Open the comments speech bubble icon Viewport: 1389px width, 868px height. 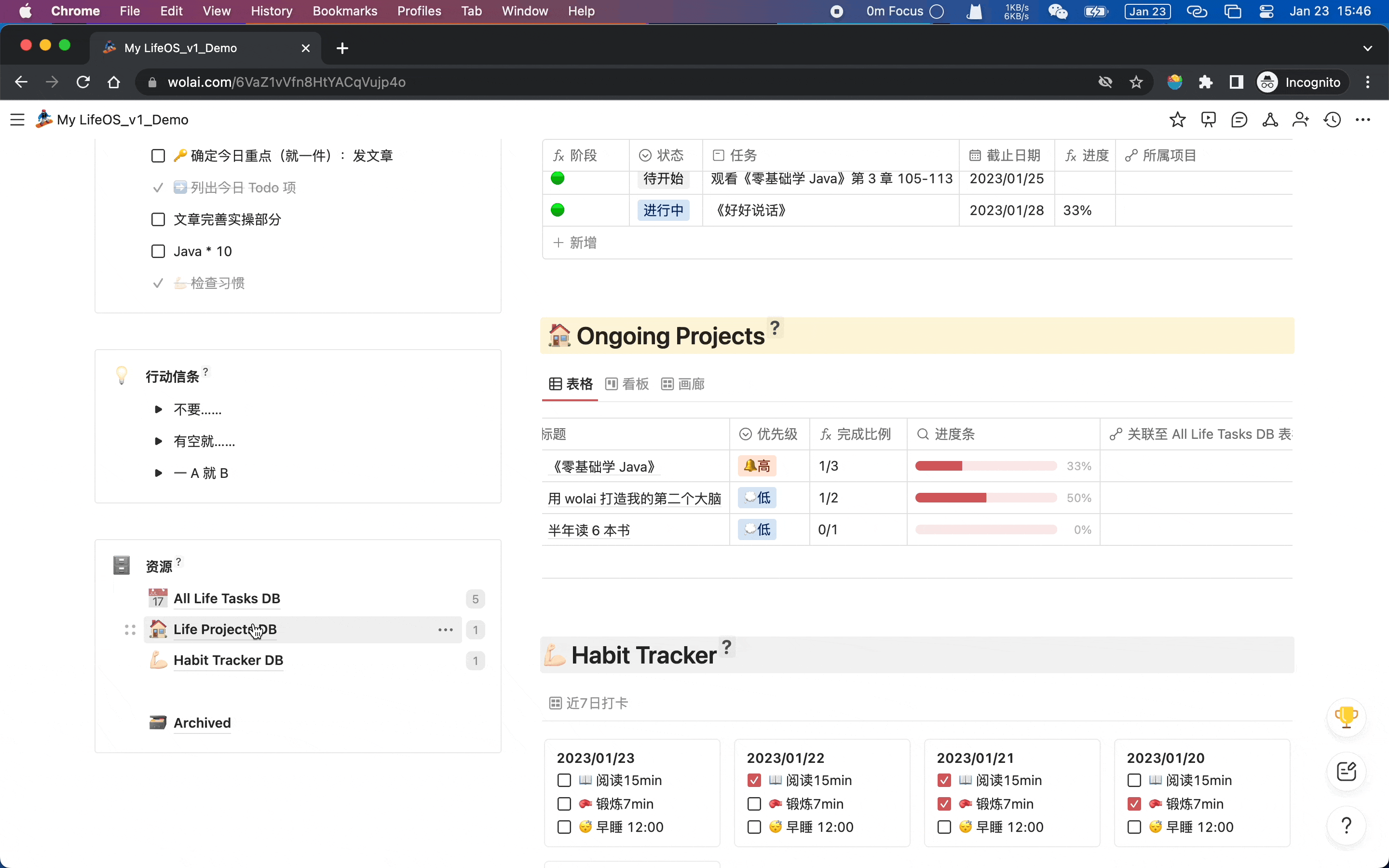click(1239, 120)
